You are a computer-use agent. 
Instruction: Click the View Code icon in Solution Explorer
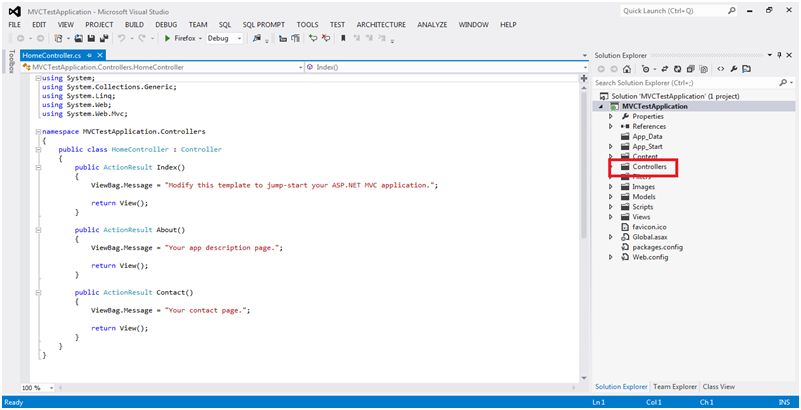[x=721, y=69]
